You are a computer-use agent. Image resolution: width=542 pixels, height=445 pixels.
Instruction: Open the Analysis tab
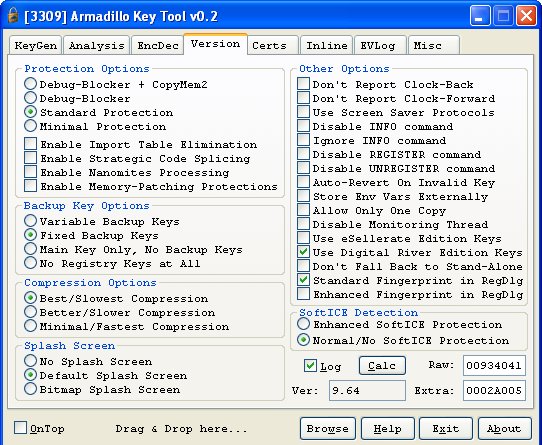click(96, 45)
